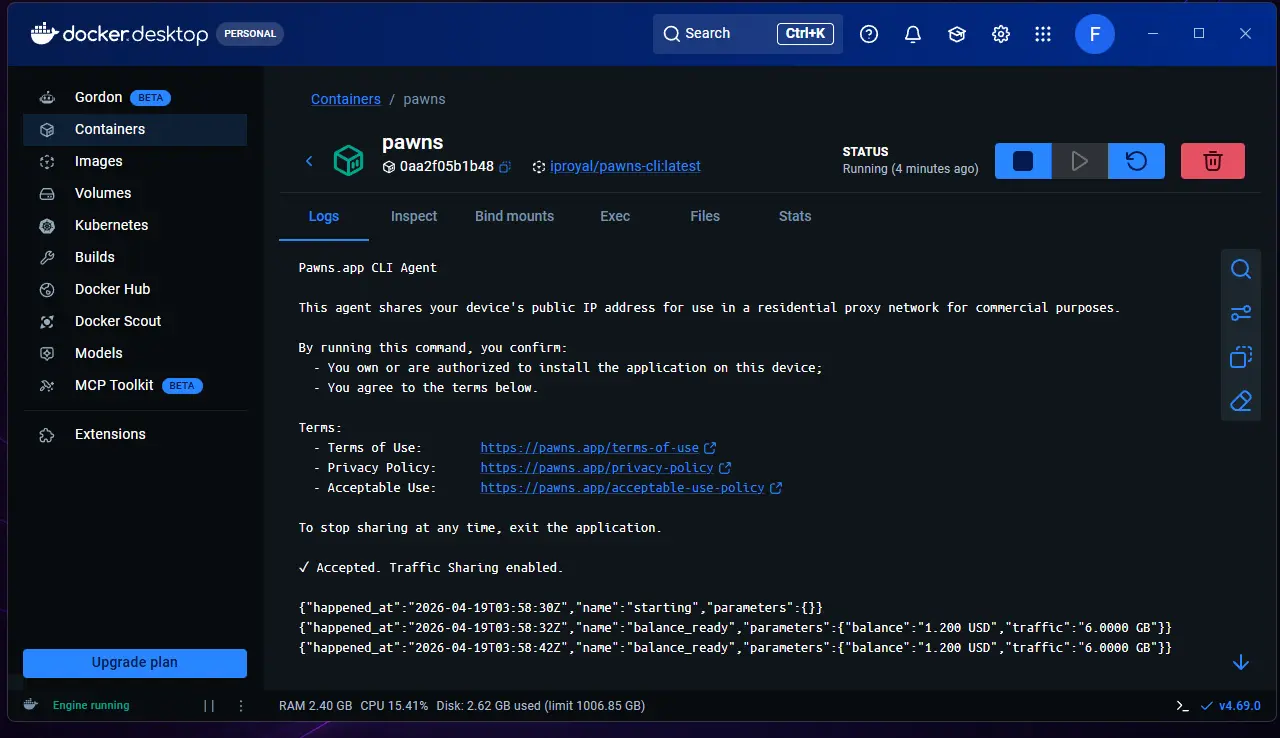This screenshot has width=1280, height=738.
Task: Click the v4.69.0 version indicator
Action: 1233,705
